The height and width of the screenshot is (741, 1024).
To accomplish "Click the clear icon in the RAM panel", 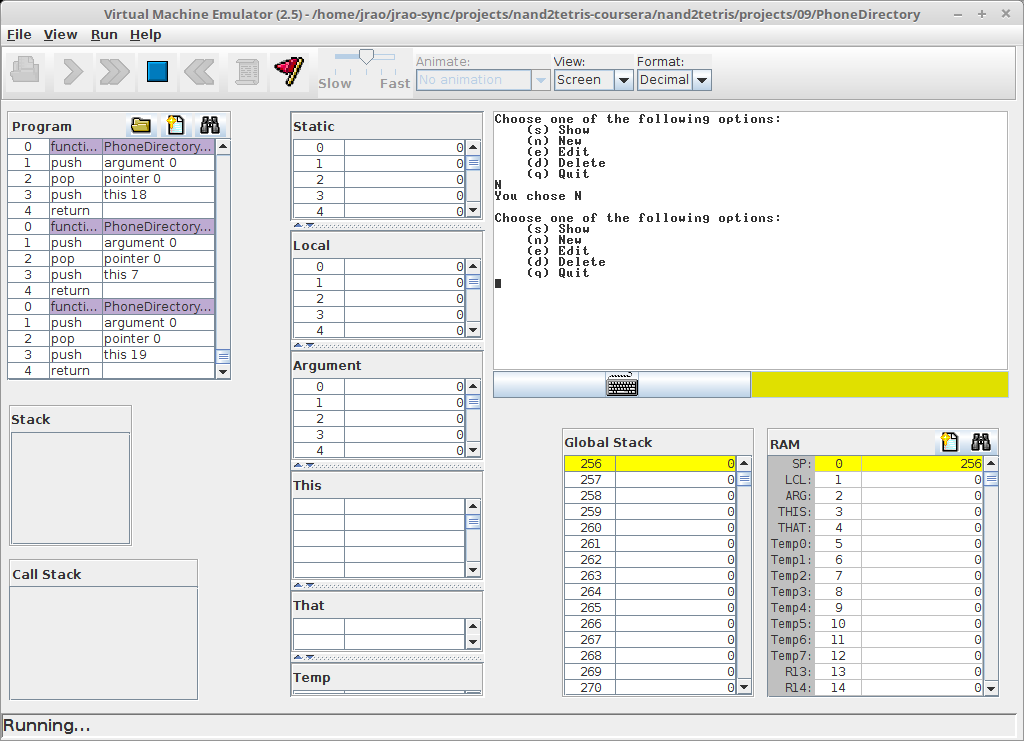I will tap(949, 442).
